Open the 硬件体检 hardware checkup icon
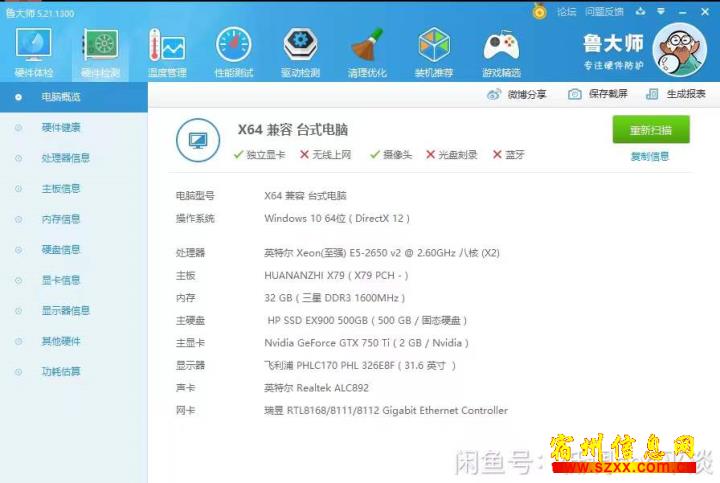Image resolution: width=720 pixels, height=483 pixels. pyautogui.click(x=34, y=52)
